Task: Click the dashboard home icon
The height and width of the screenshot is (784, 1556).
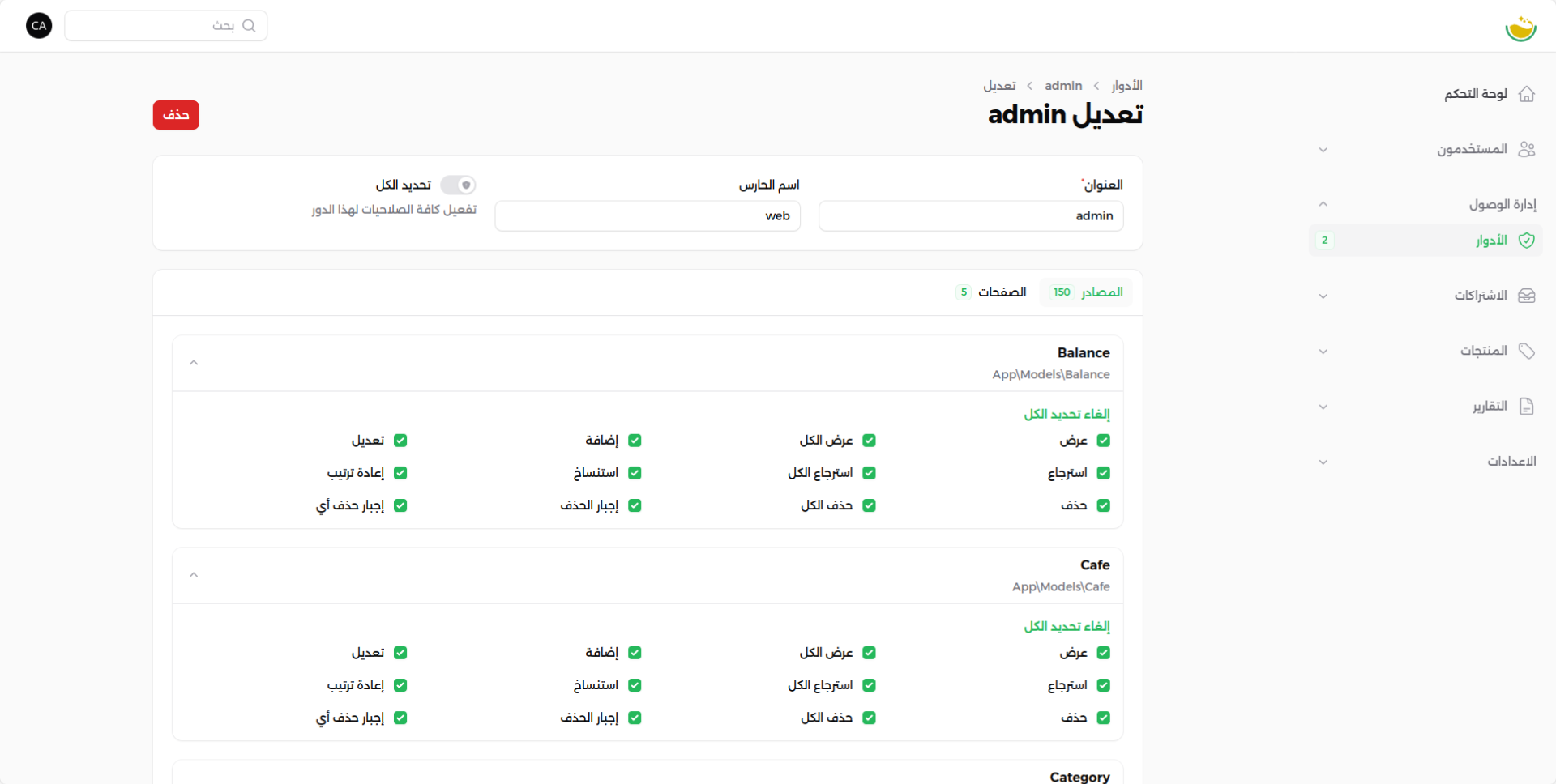Action: click(x=1526, y=94)
